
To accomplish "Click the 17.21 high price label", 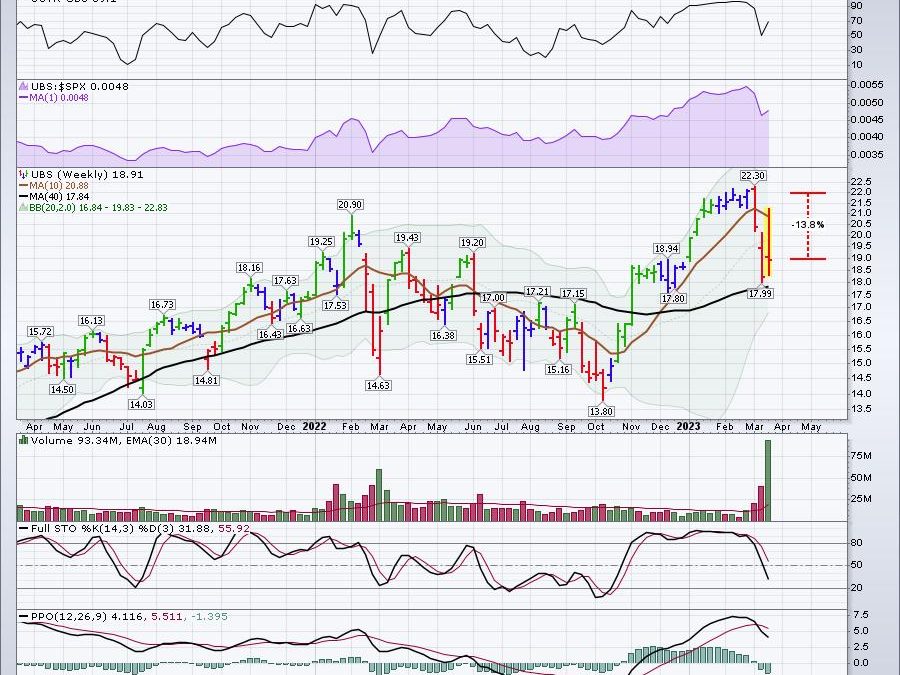I will tap(537, 292).
